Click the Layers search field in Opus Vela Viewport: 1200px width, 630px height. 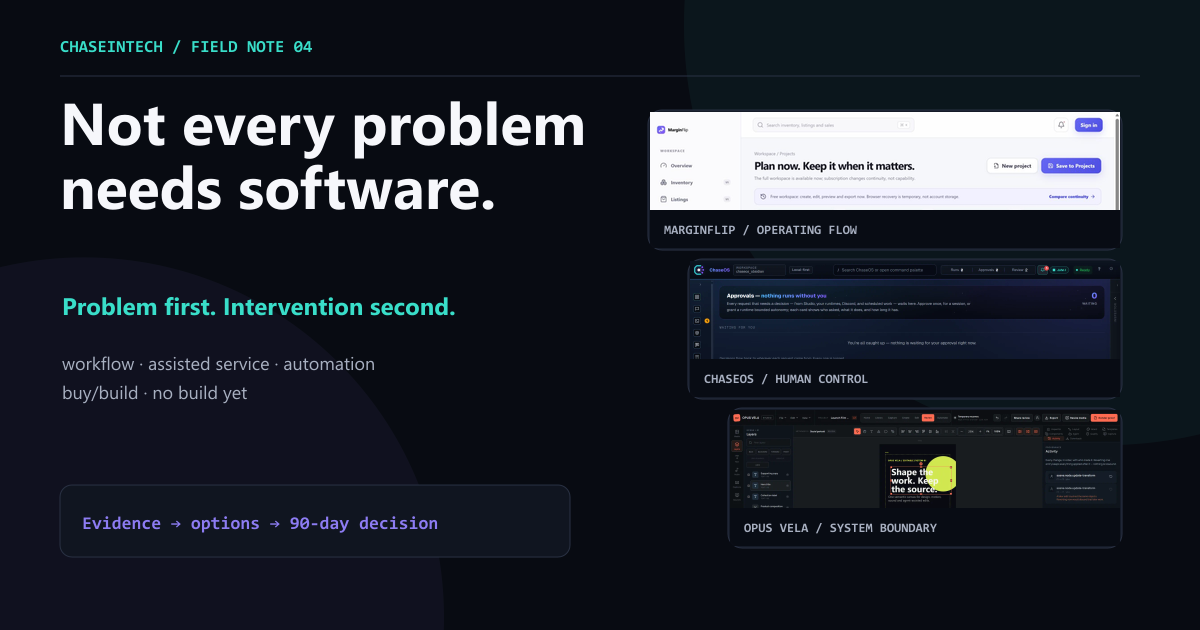click(769, 442)
